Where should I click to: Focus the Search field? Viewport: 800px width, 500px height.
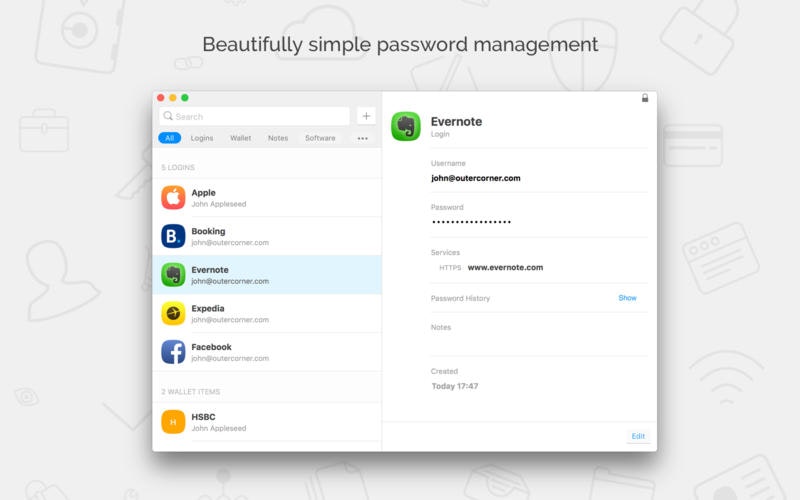point(255,116)
